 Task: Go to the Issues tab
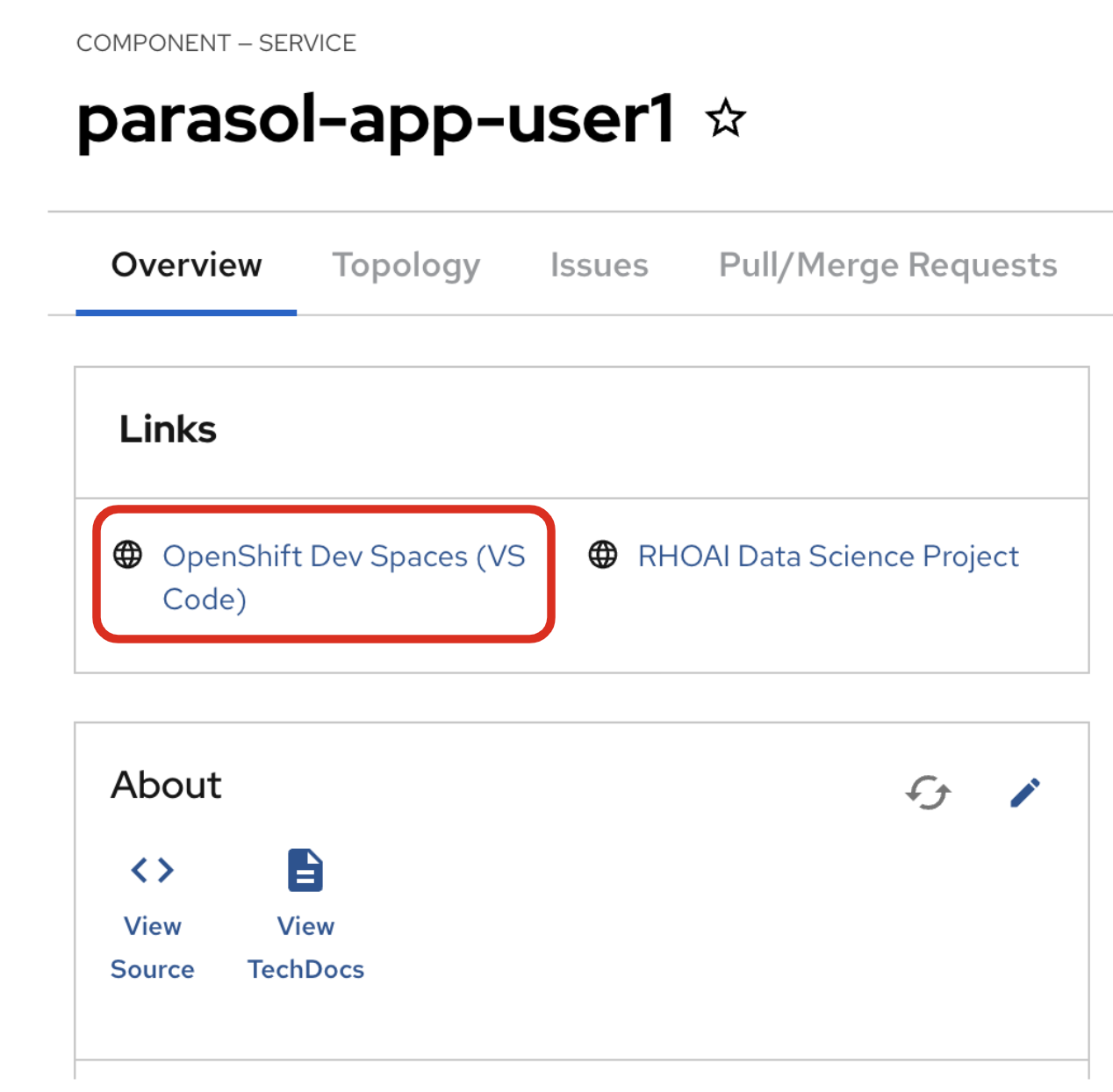599,265
